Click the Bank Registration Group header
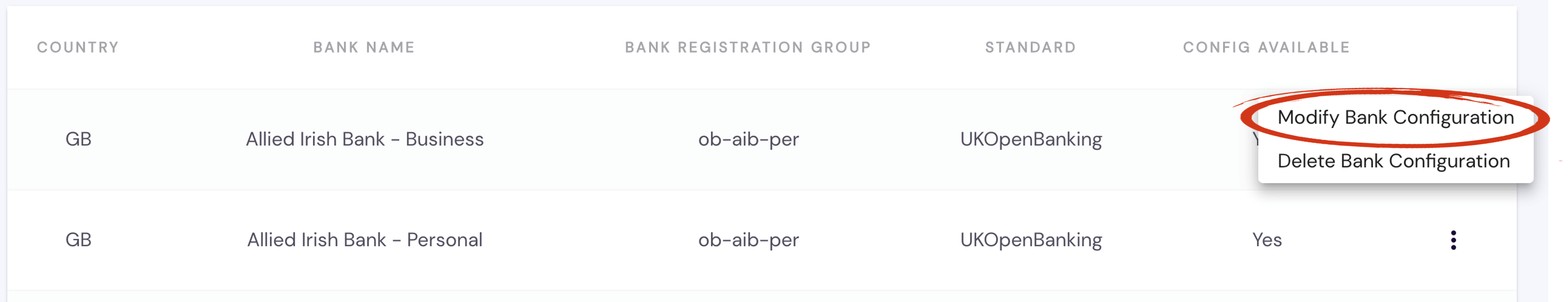Image resolution: width=1568 pixels, height=302 pixels. click(747, 47)
